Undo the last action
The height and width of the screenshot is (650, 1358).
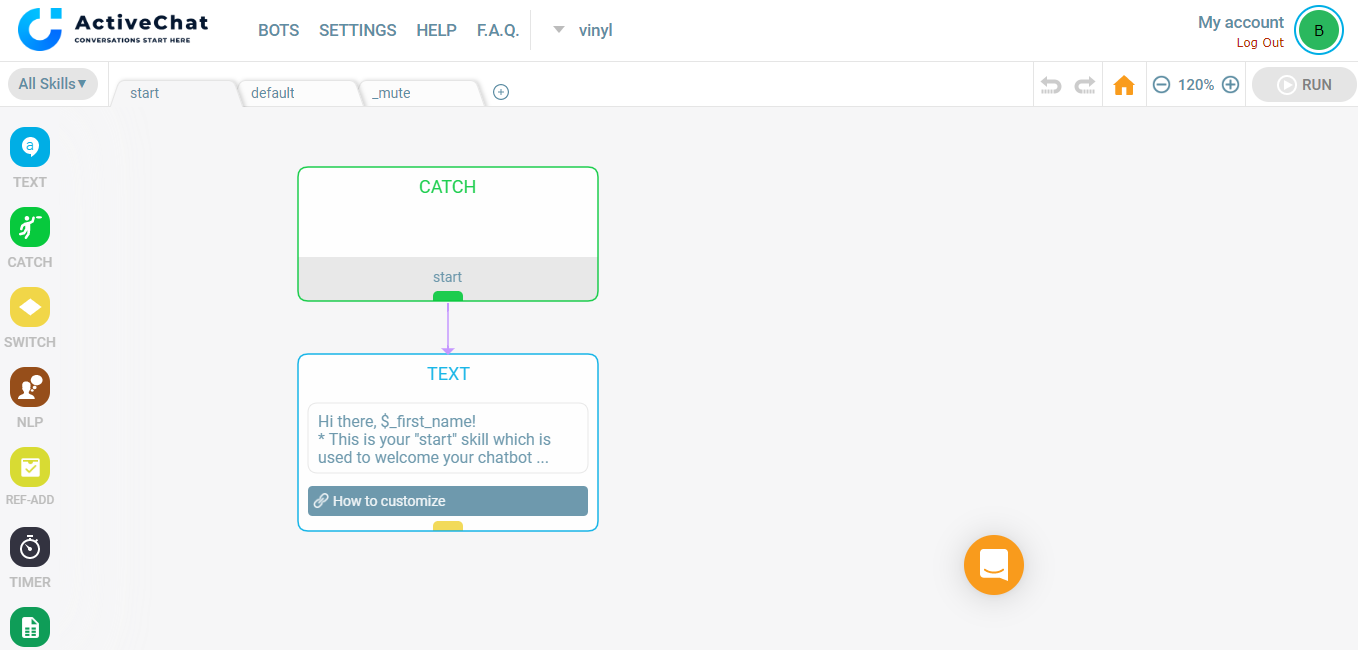[x=1051, y=85]
